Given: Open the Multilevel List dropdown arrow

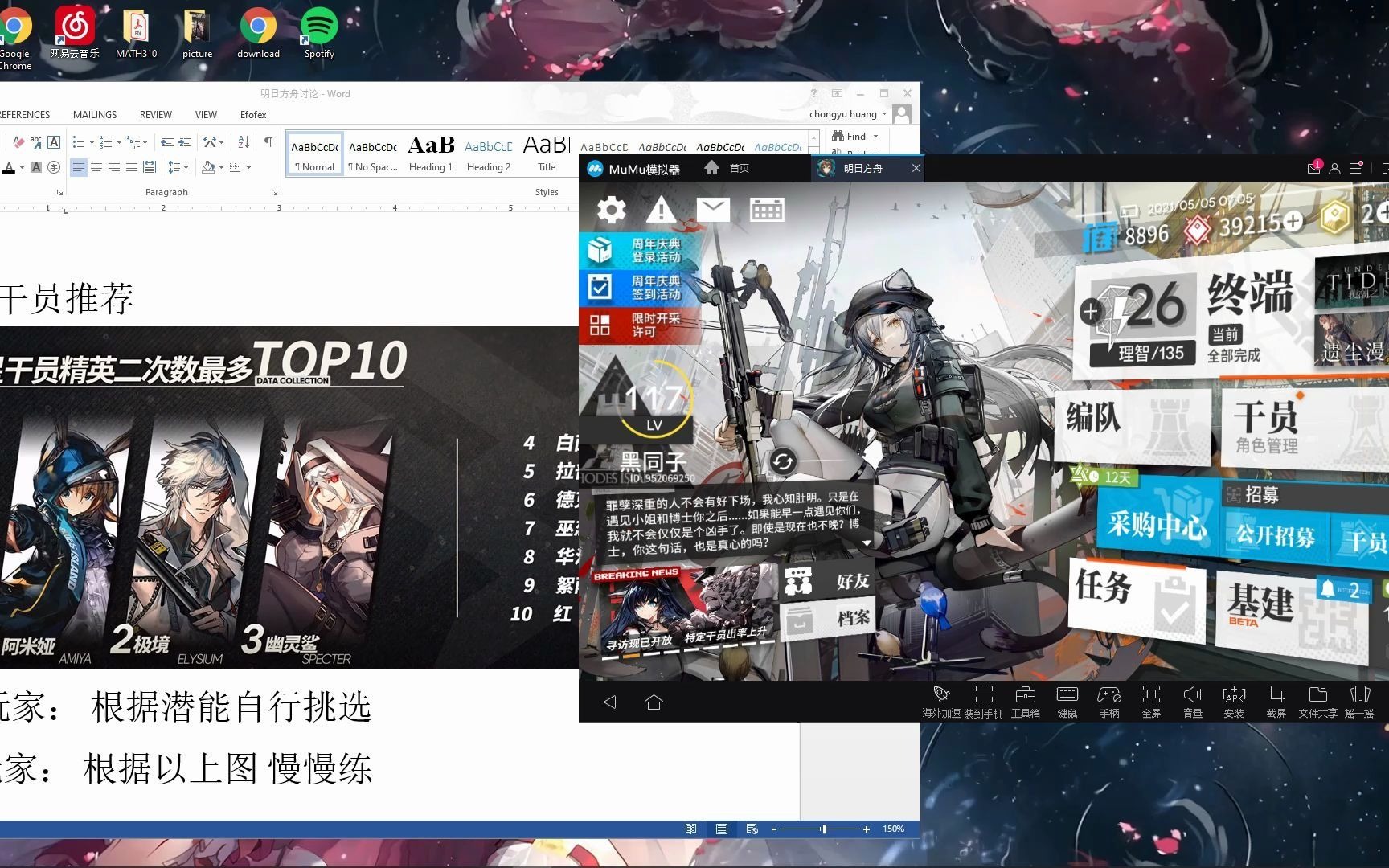Looking at the screenshot, I should click(145, 143).
